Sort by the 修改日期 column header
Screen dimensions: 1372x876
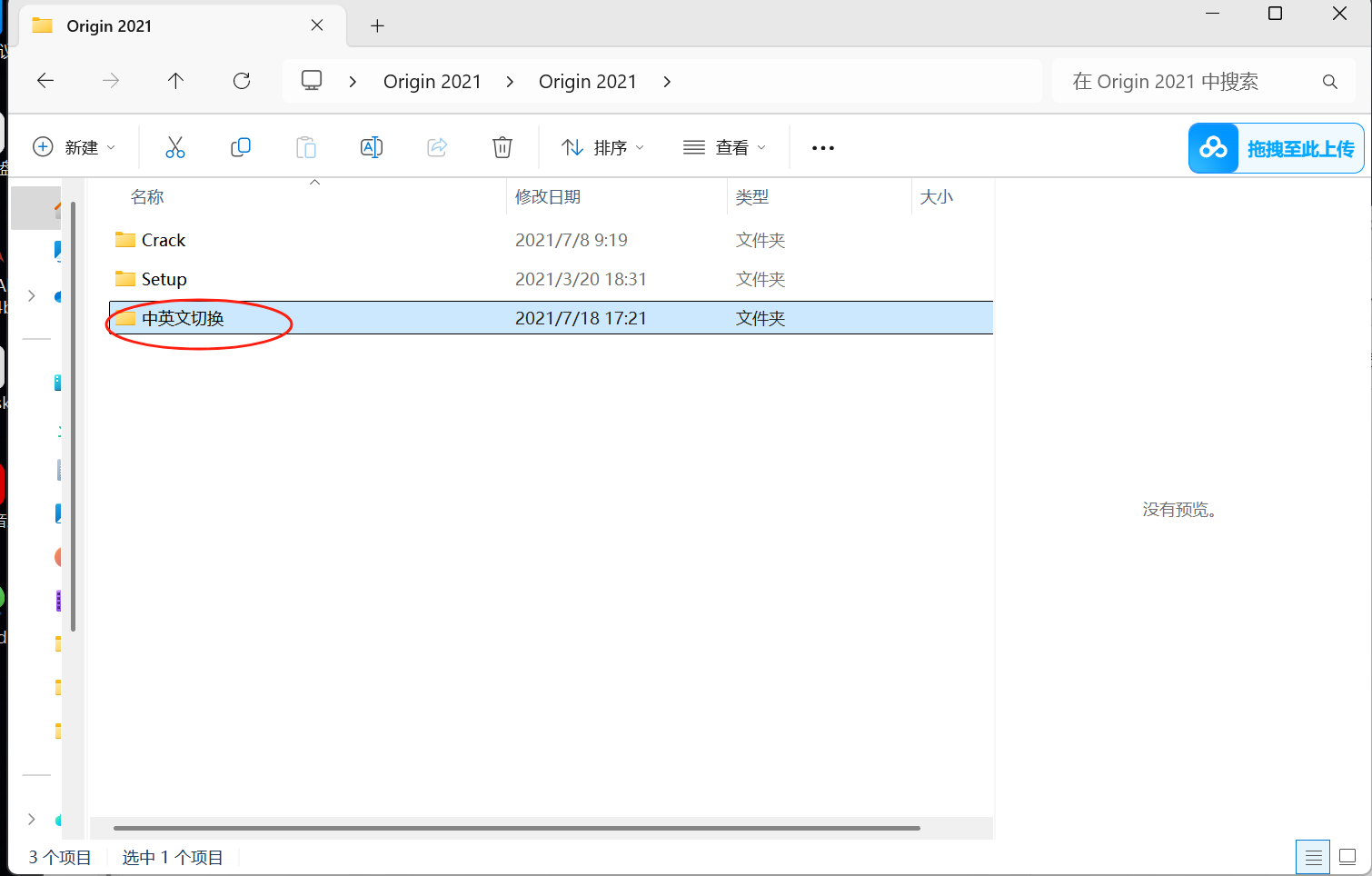click(548, 197)
